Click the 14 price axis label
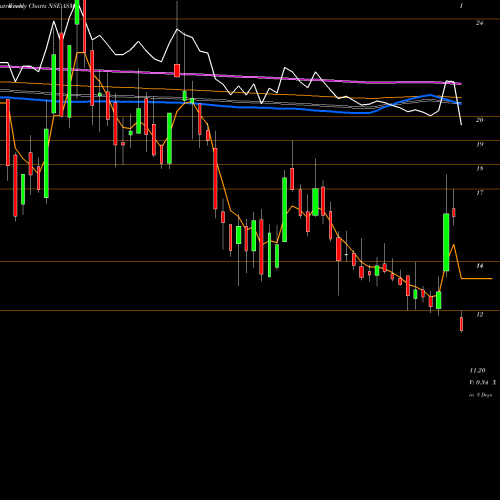The height and width of the screenshot is (500, 500). (x=479, y=266)
